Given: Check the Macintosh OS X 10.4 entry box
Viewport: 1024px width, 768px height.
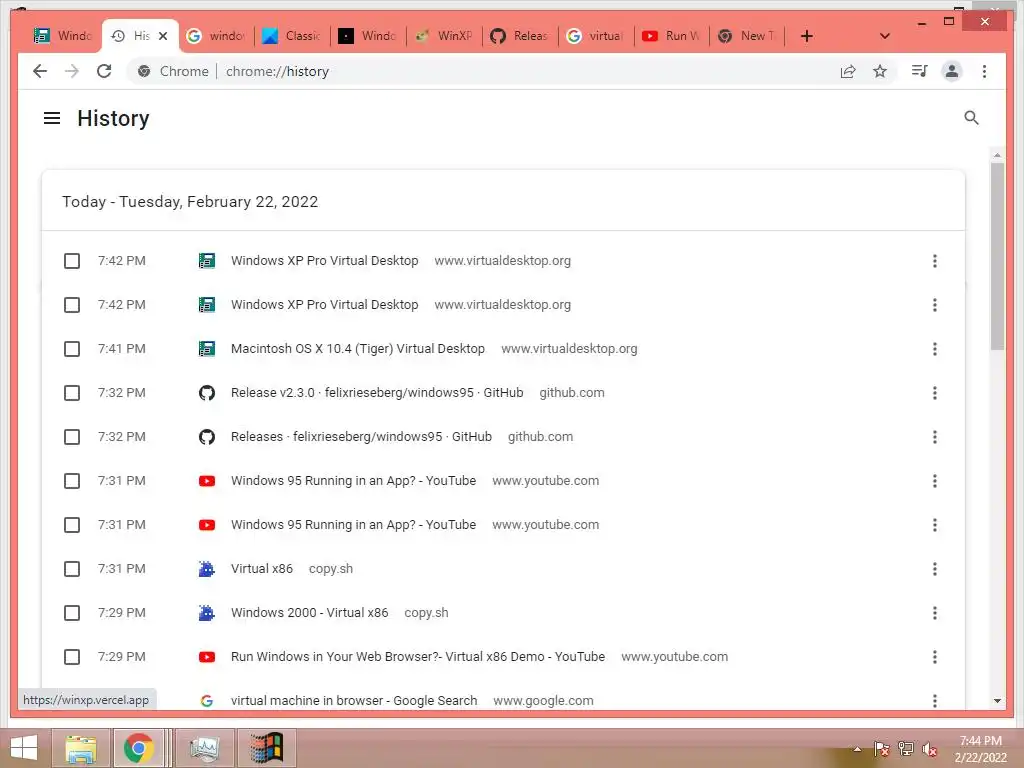Looking at the screenshot, I should click(x=72, y=349).
